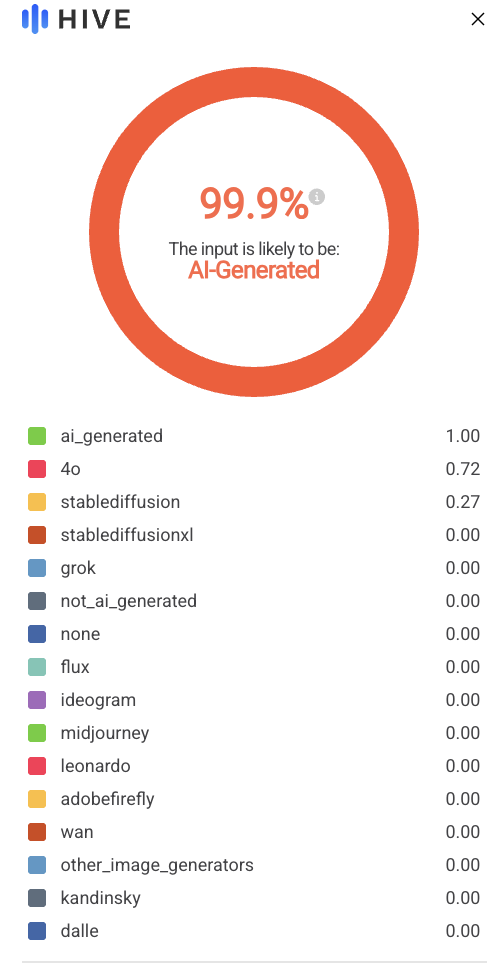The width and height of the screenshot is (504, 978).
Task: Click the blue grok swatch
Action: tap(37, 568)
